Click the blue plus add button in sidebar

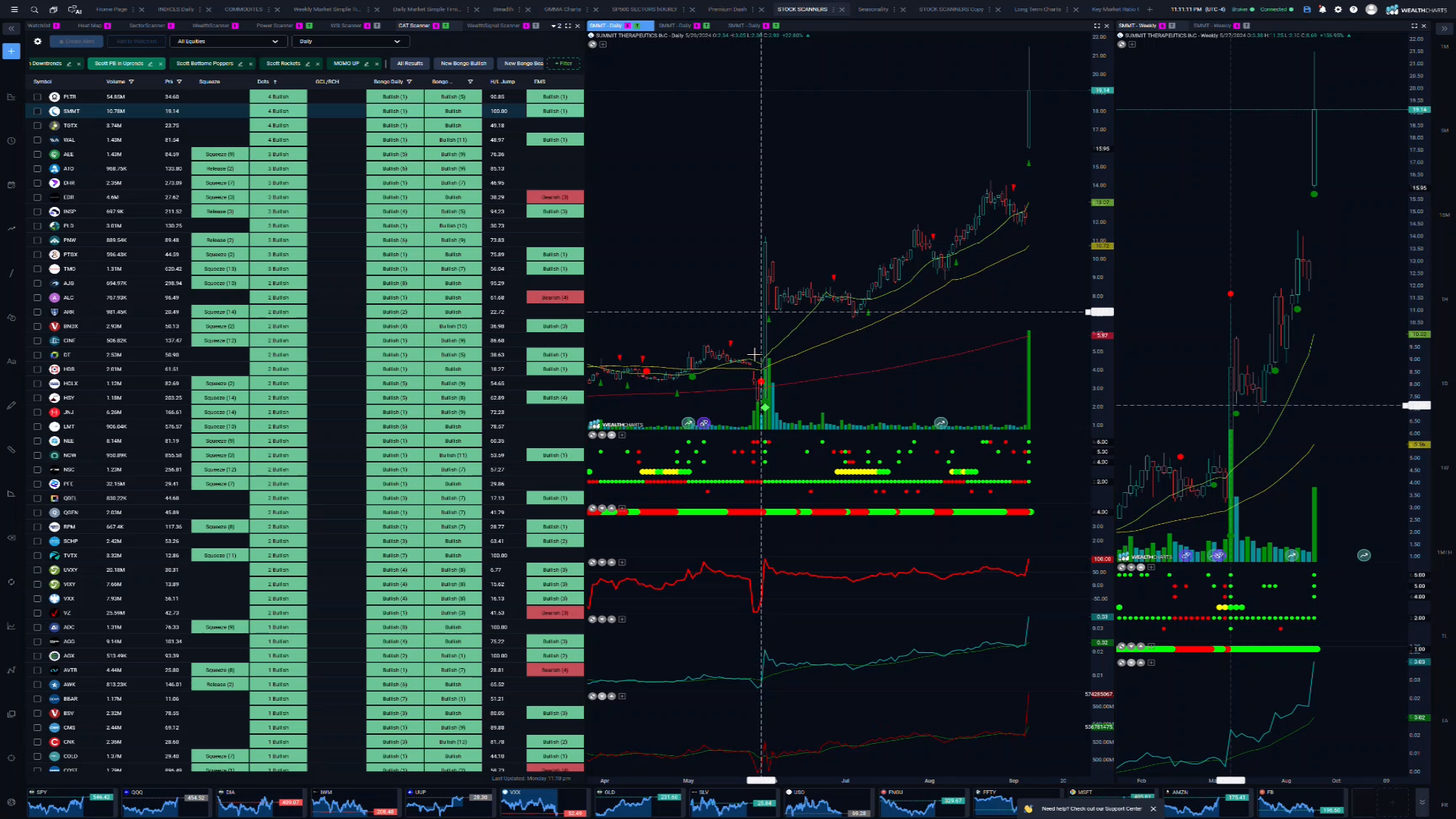coord(11,51)
